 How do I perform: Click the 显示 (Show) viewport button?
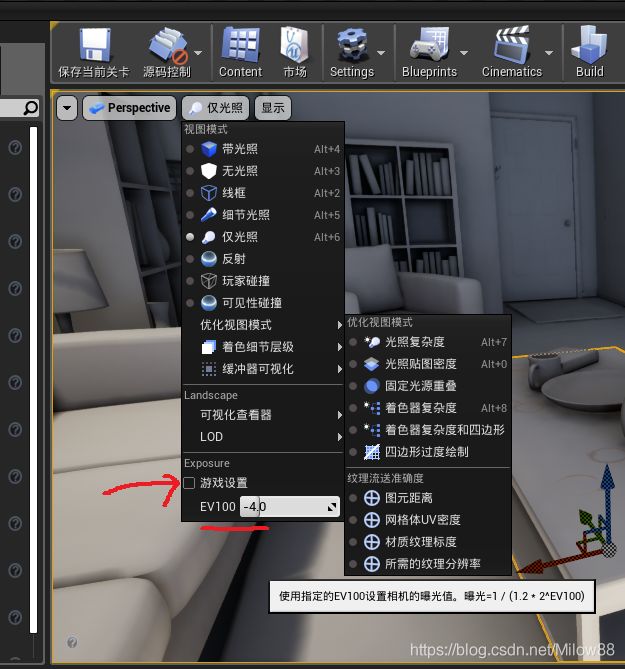273,108
